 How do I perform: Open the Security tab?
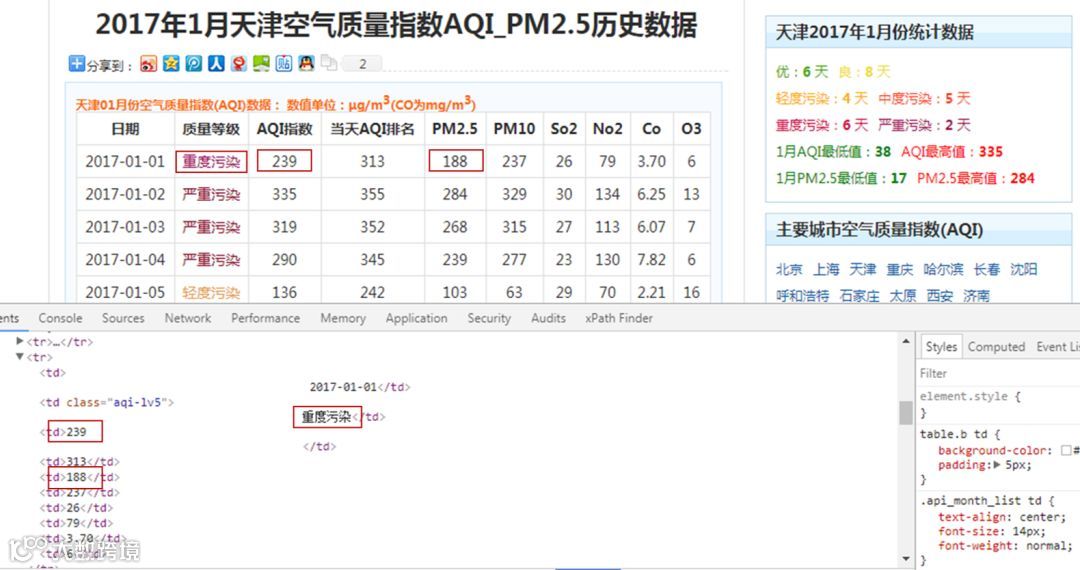(x=489, y=318)
